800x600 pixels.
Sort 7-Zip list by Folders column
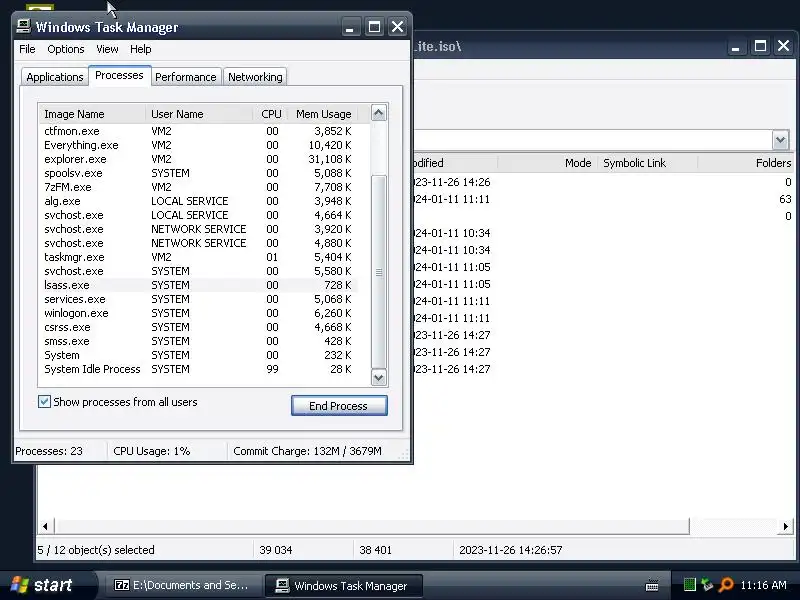(x=745, y=163)
